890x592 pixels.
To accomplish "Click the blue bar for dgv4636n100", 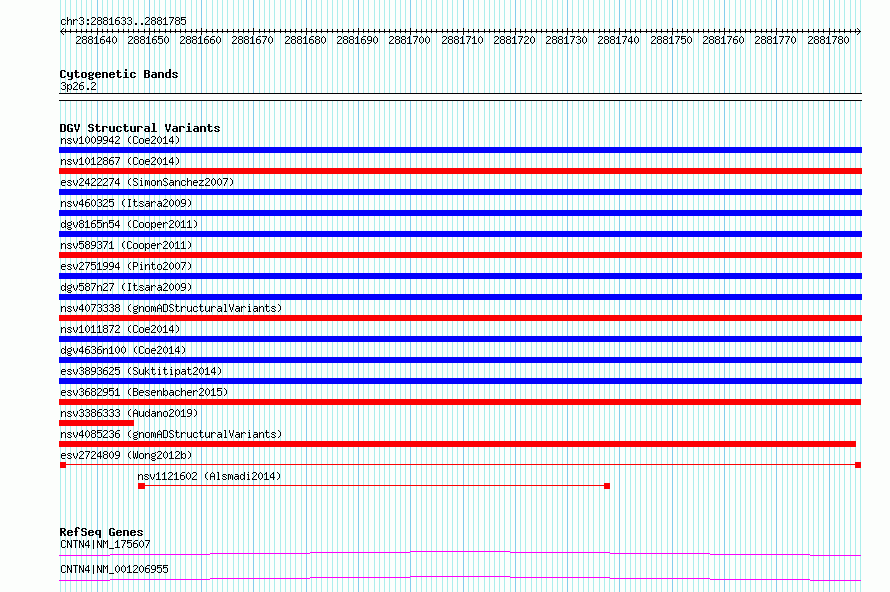I will (x=460, y=360).
